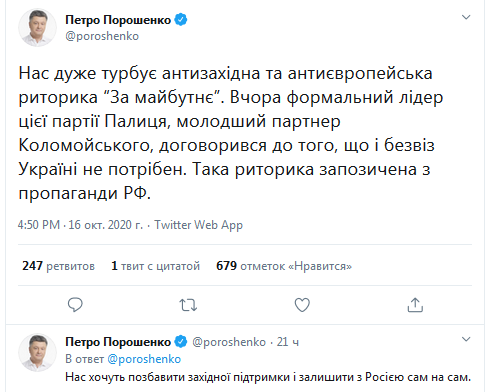Image resolution: width=490 pixels, height=392 pixels.
Task: Open the Петро Порошенко name in the reply tweet
Action: pos(118,342)
